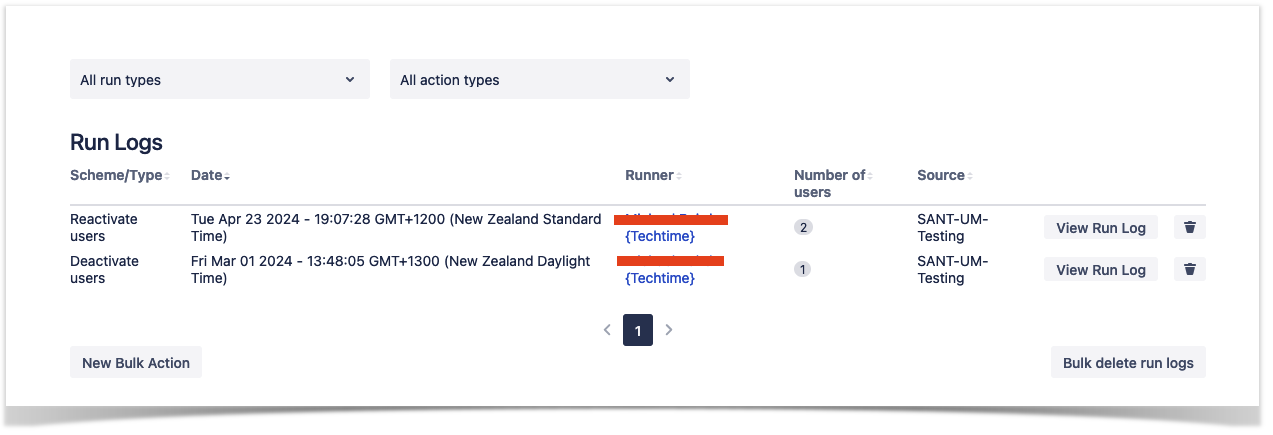Image resolution: width=1273 pixels, height=435 pixels.
Task: Open {Techtime} runner link in April row
Action: pyautogui.click(x=659, y=237)
